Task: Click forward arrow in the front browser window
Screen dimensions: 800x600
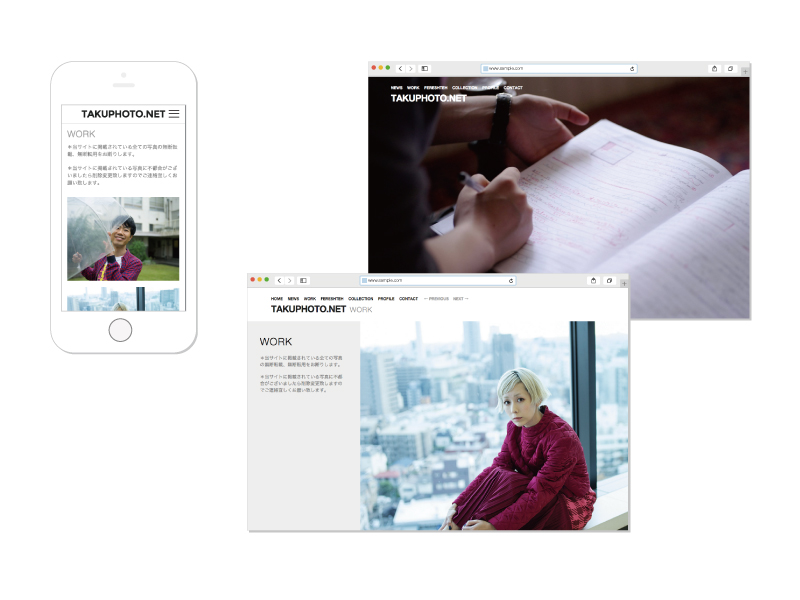Action: (x=289, y=280)
